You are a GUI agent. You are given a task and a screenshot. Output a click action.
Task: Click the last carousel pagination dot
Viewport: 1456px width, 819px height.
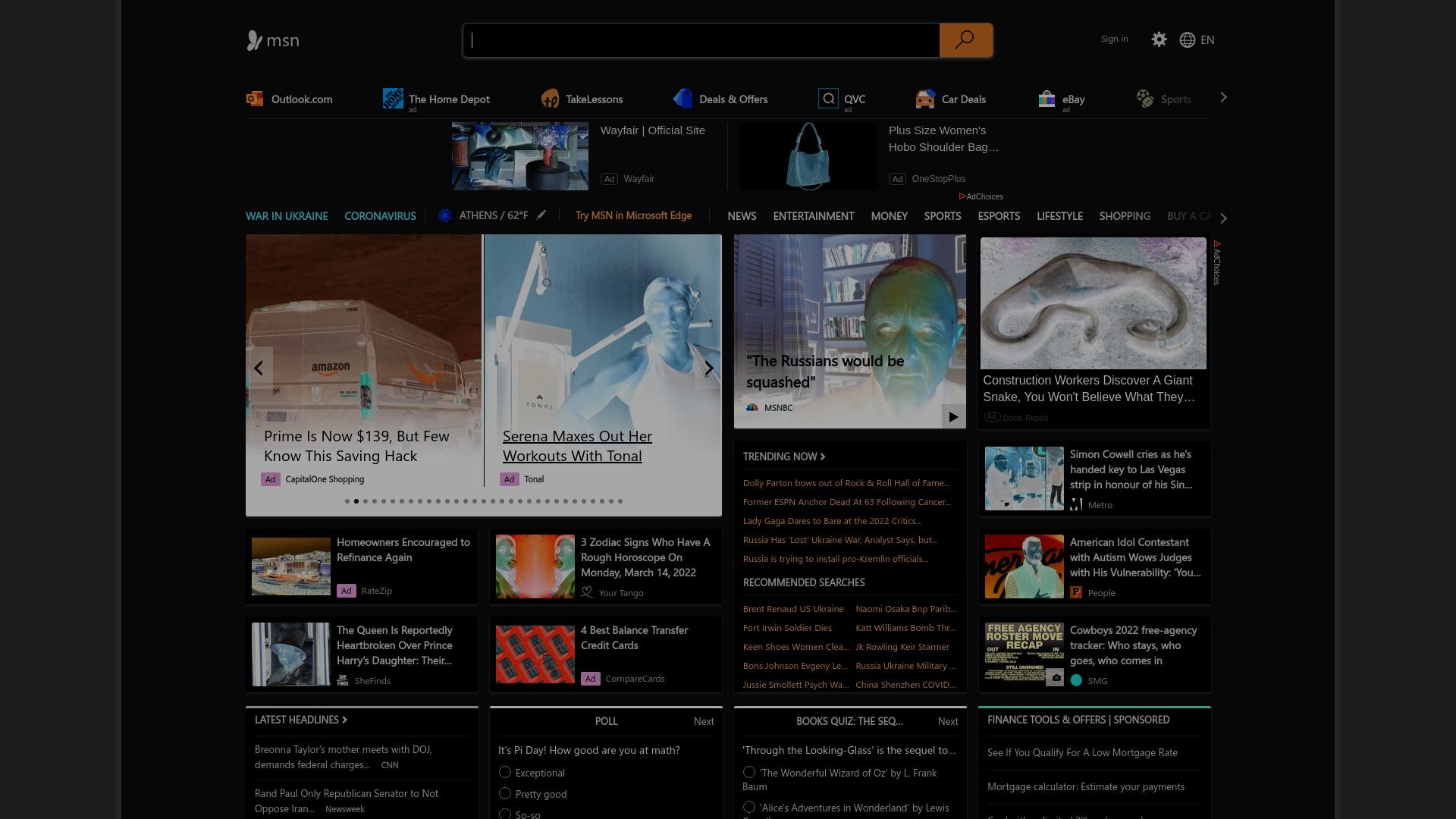620,501
